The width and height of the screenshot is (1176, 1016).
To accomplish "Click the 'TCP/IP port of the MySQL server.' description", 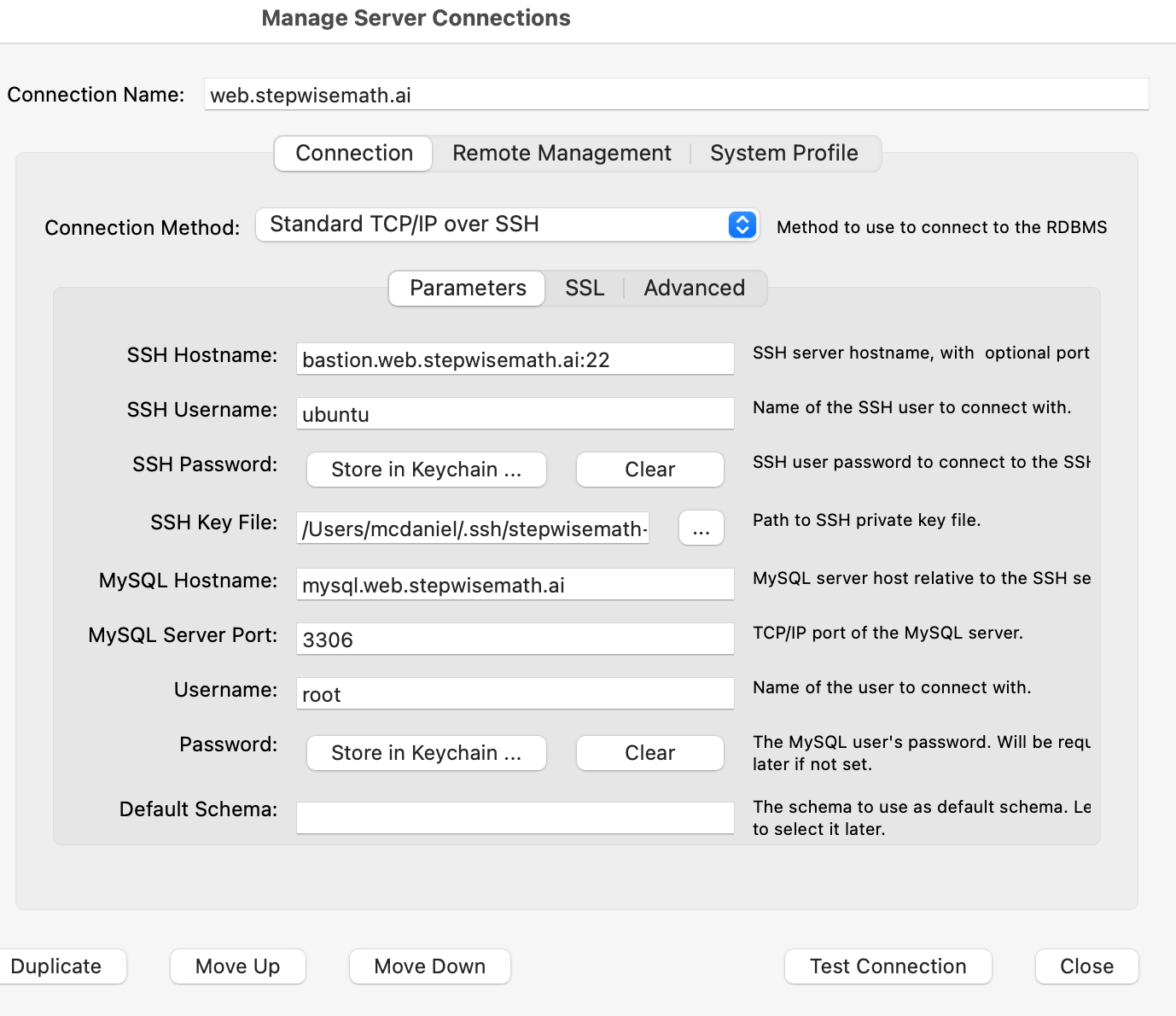I will pyautogui.click(x=888, y=633).
